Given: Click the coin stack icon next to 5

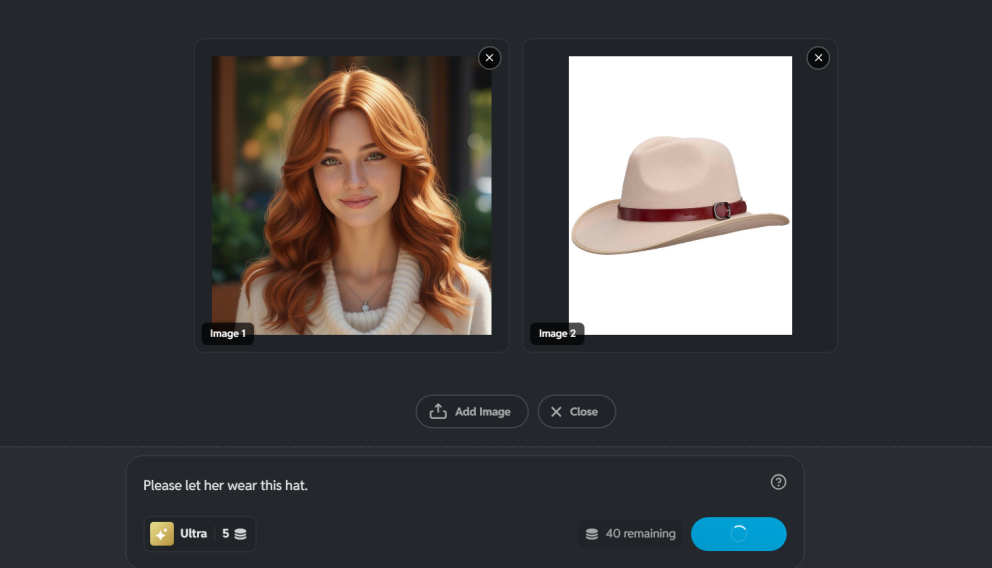Looking at the screenshot, I should 240,534.
